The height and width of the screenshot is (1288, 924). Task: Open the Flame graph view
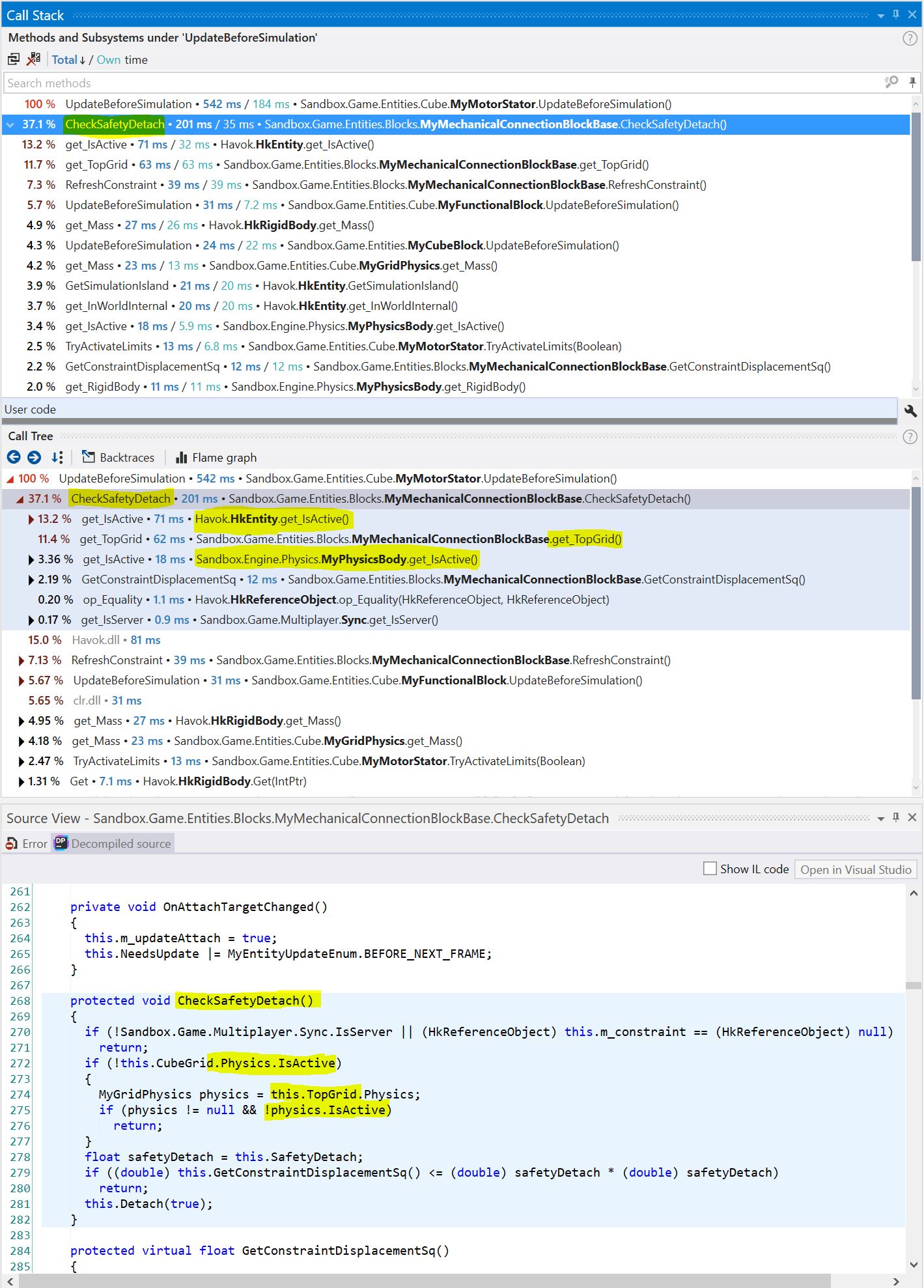216,458
